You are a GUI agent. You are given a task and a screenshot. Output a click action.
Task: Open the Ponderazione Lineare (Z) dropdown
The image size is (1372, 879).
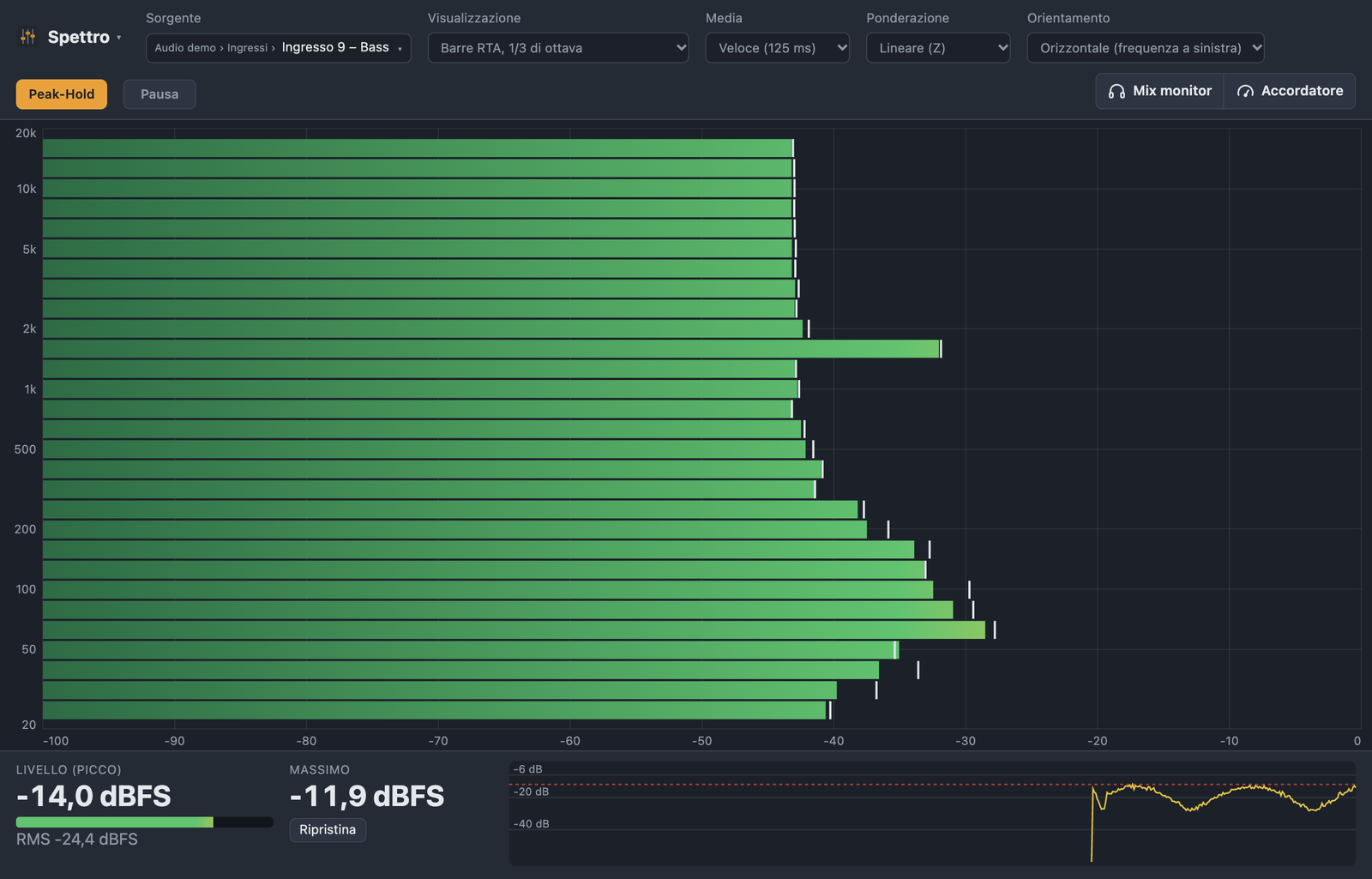tap(938, 48)
